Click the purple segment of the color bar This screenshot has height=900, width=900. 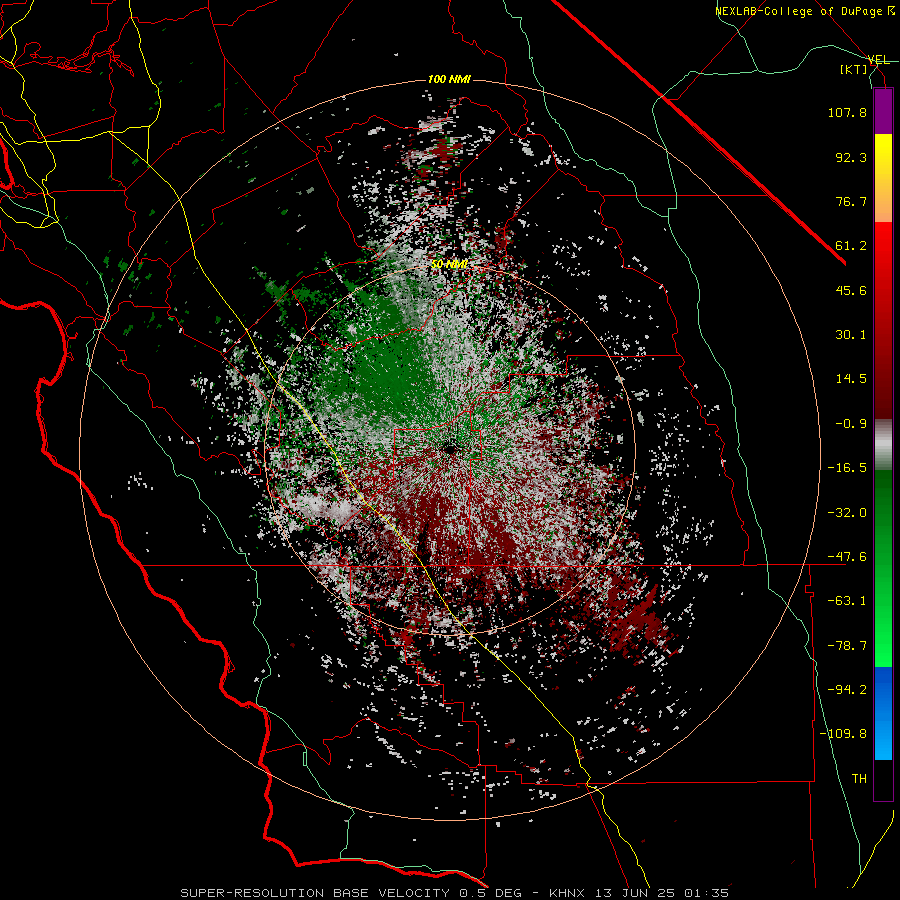click(x=883, y=112)
